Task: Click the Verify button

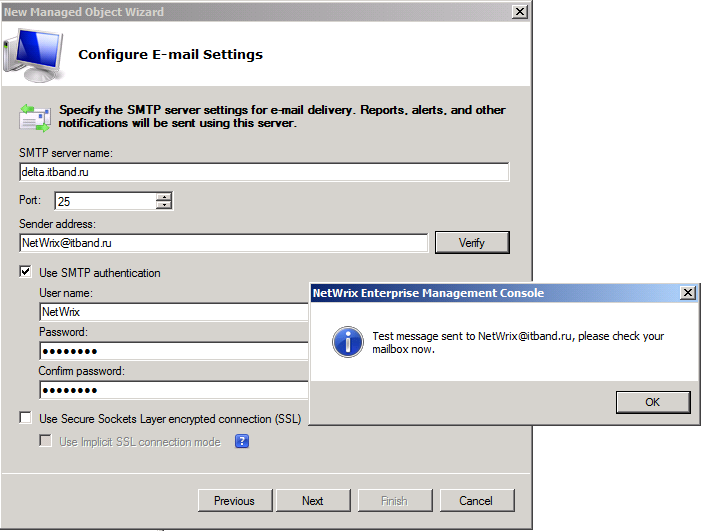Action: (x=472, y=243)
